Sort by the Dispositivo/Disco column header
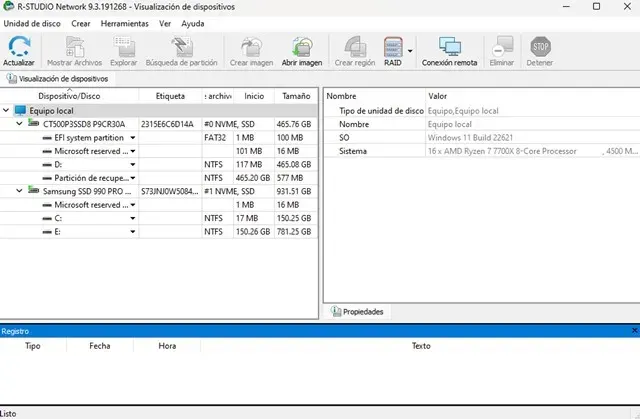640x419 pixels. pyautogui.click(x=69, y=96)
